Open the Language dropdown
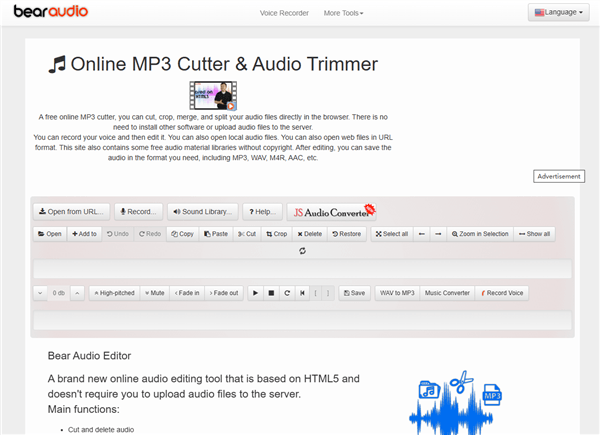The image size is (600, 435). 559,12
